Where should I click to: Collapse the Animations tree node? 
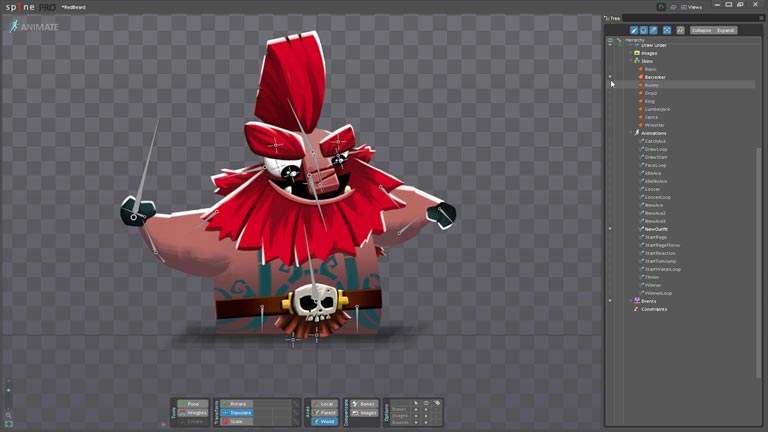click(631, 133)
